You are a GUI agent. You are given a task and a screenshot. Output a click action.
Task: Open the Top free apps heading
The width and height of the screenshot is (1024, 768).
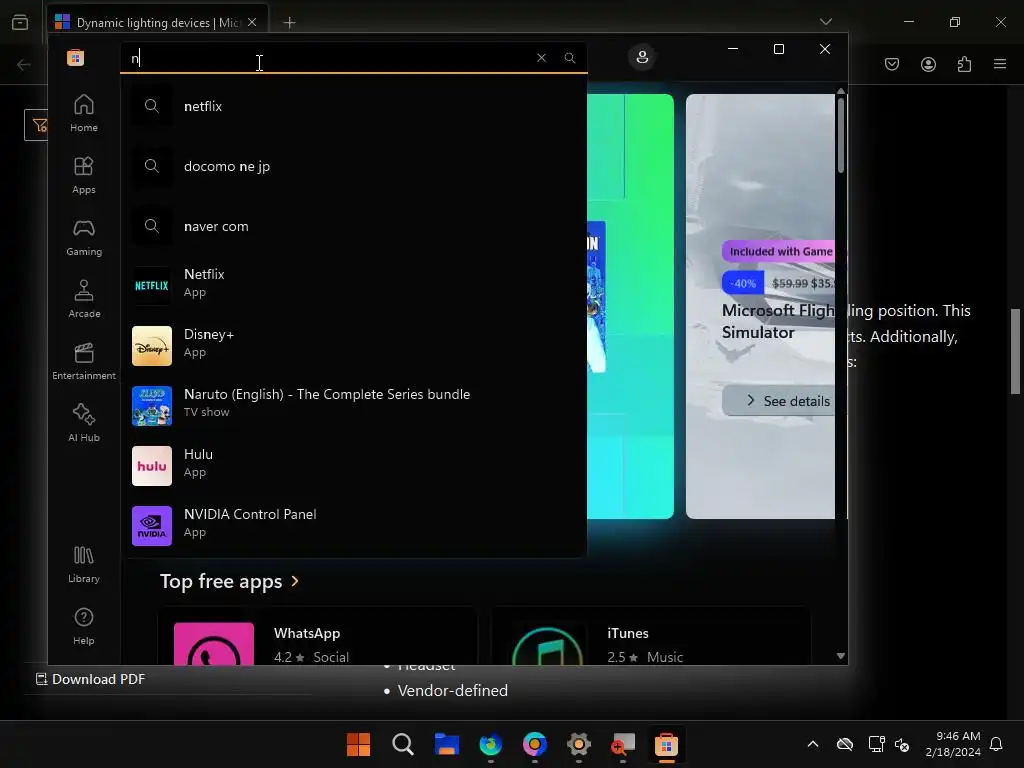(x=221, y=581)
